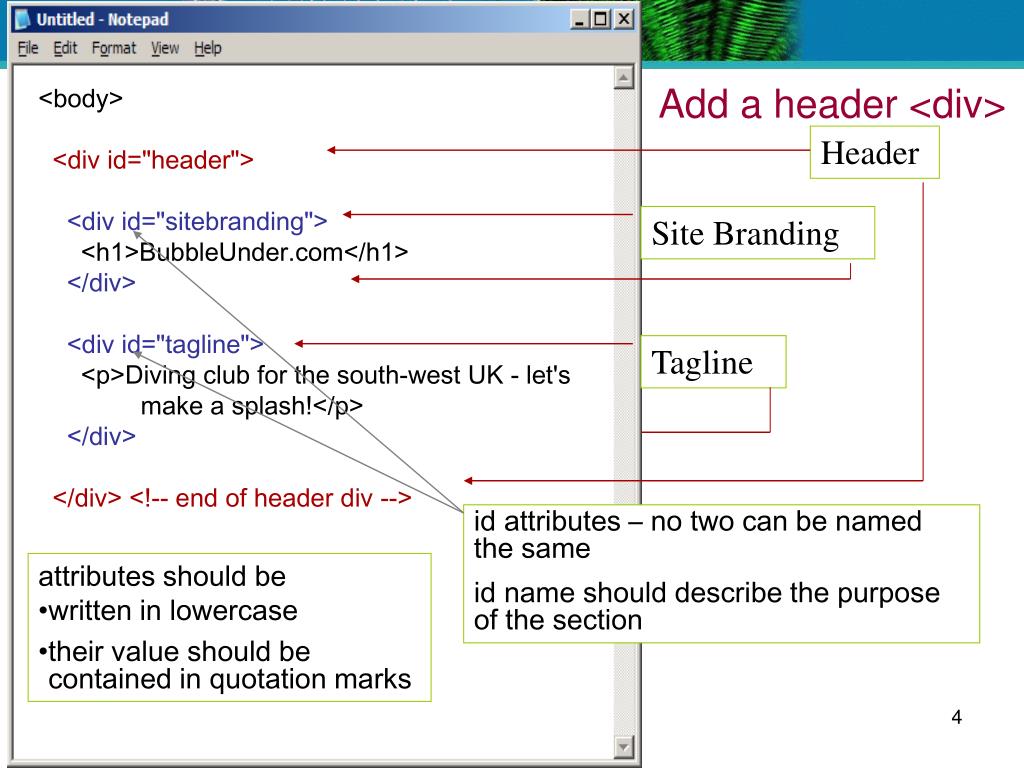1024x768 pixels.
Task: Click the scroll up arrow in Notepad
Action: point(624,78)
